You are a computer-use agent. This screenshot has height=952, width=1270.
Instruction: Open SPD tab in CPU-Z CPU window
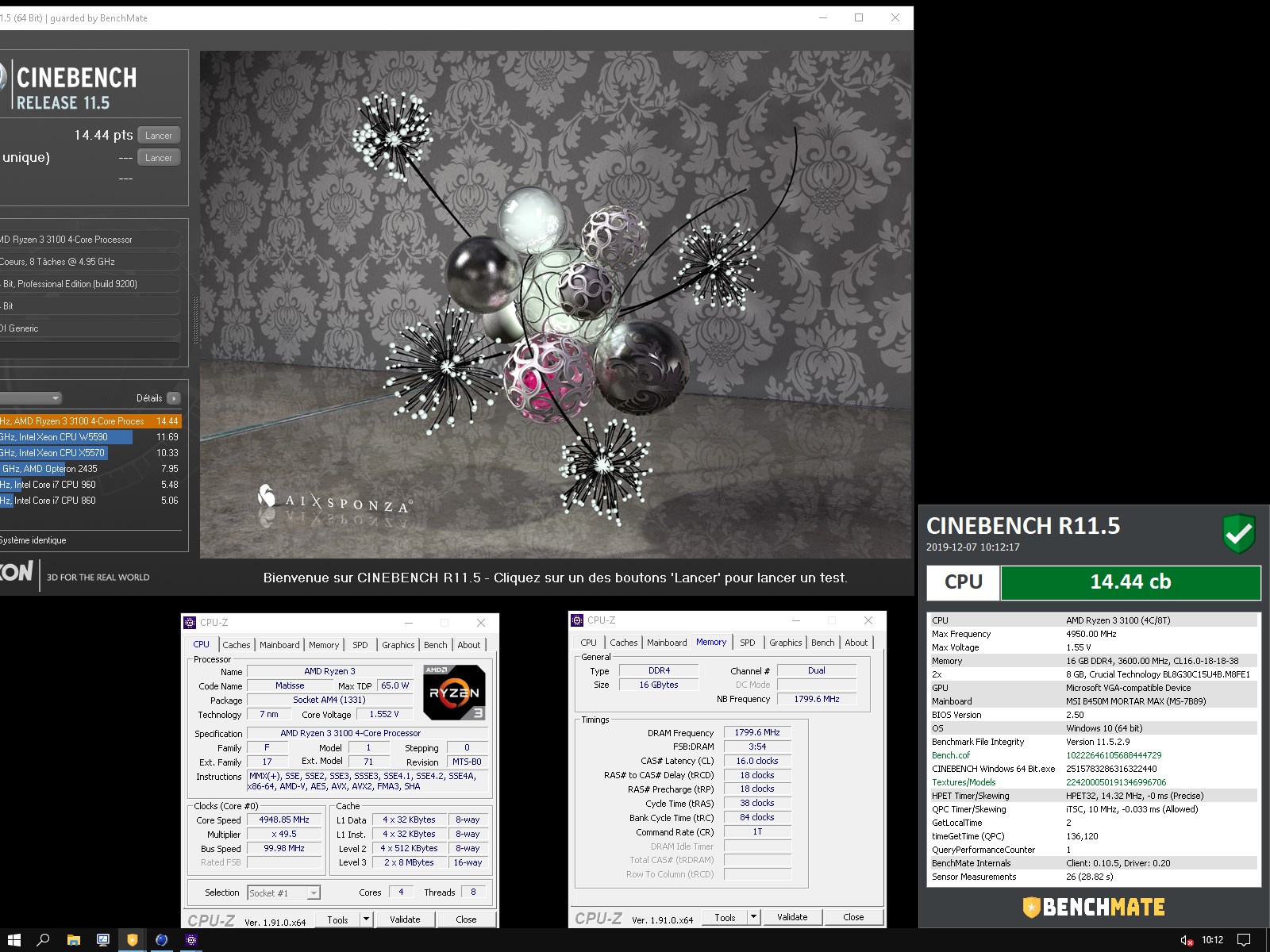[360, 645]
